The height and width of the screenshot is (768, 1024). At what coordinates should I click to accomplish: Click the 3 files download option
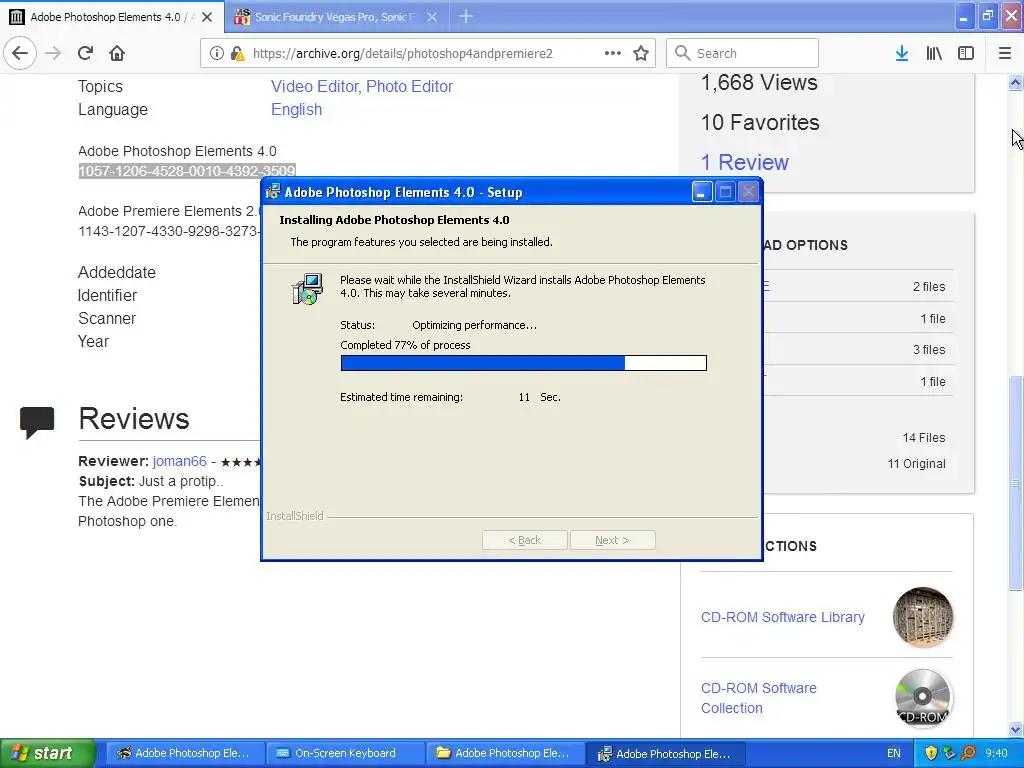(929, 350)
